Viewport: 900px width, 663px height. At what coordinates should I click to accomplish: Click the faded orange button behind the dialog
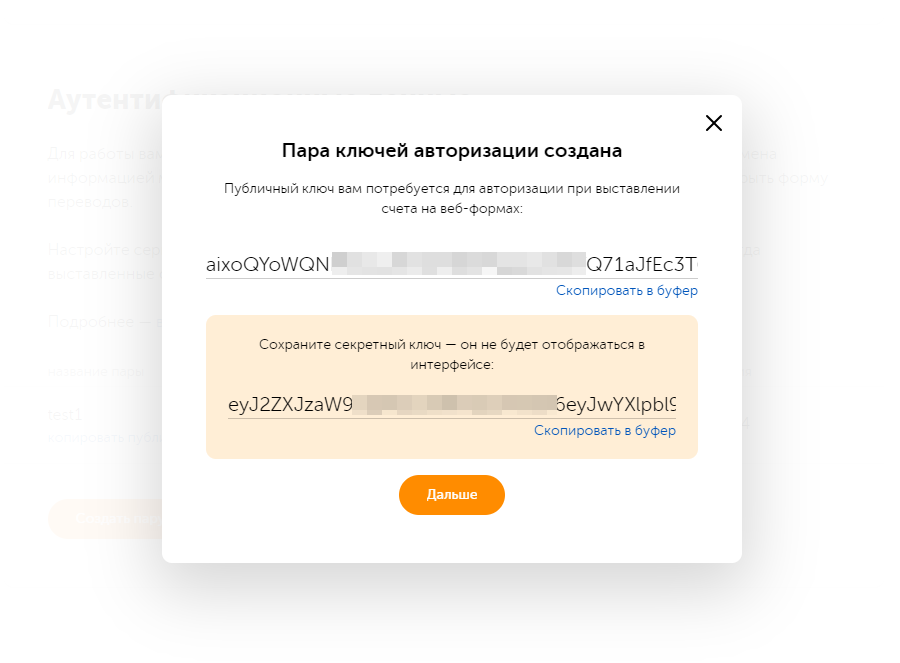[x=104, y=518]
